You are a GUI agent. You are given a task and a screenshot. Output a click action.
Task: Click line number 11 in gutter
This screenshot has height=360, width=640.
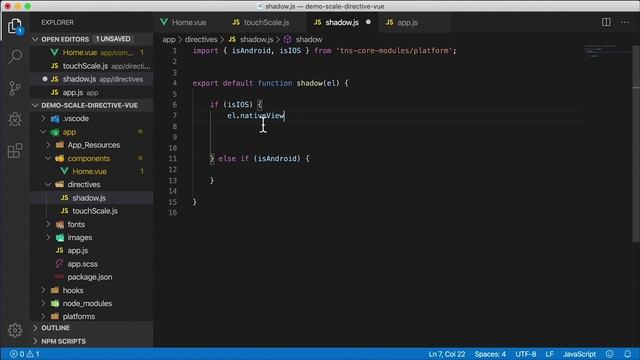[173, 159]
